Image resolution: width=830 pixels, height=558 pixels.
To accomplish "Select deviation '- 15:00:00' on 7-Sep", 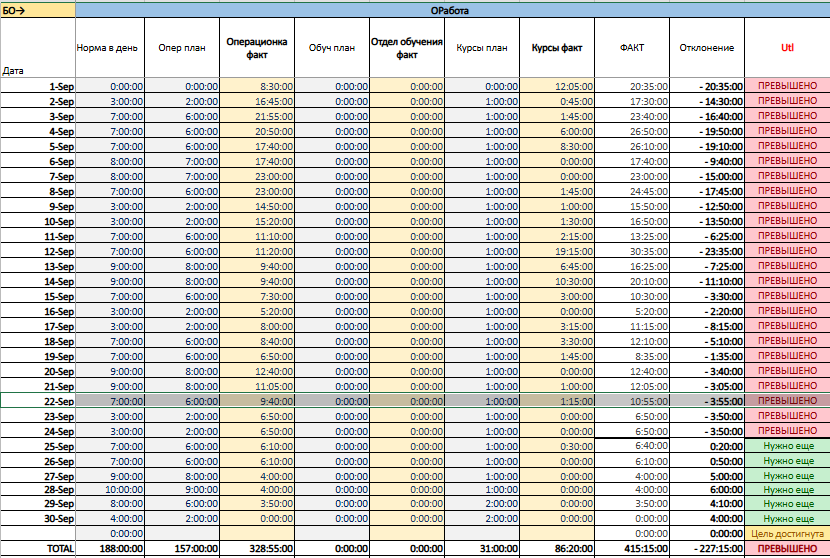I will [x=707, y=176].
